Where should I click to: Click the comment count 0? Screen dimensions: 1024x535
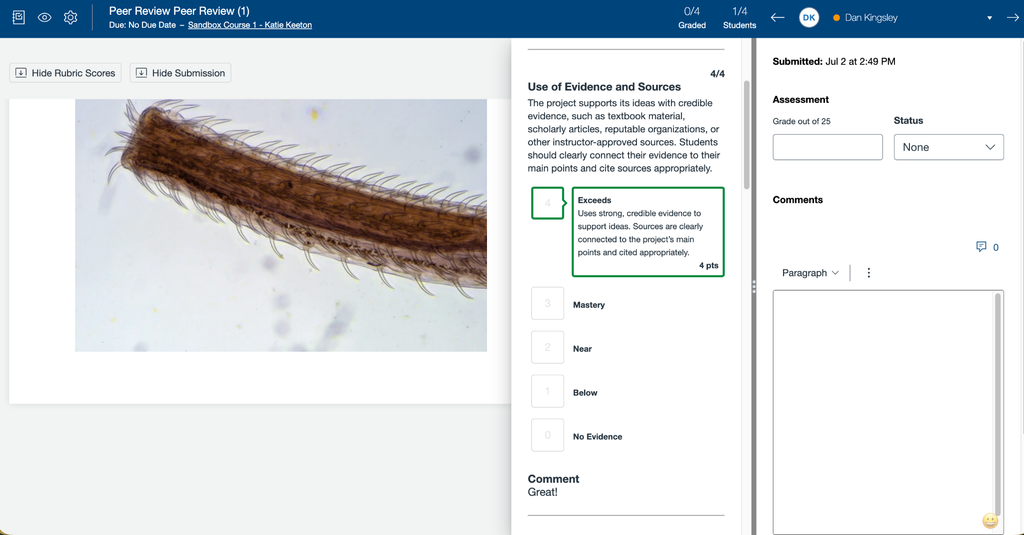coord(995,247)
